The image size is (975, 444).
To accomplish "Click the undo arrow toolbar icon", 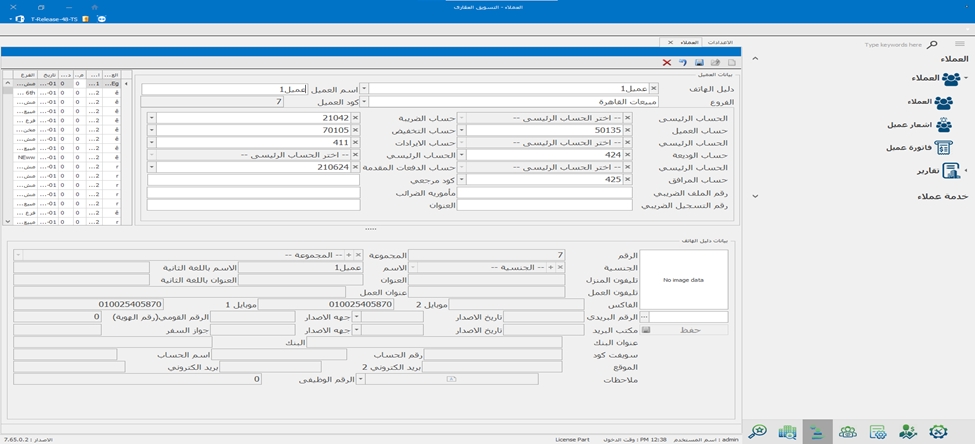I will (682, 63).
